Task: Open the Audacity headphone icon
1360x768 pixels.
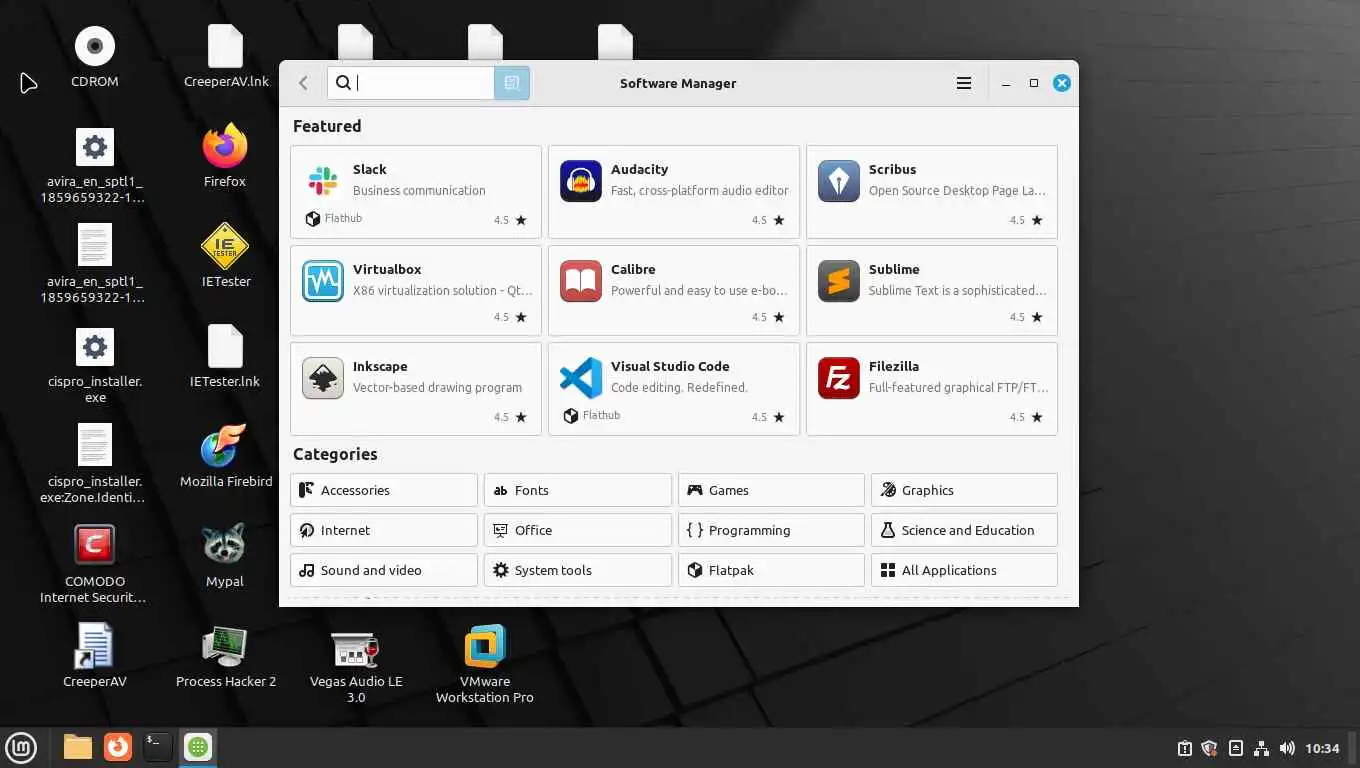Action: tap(580, 181)
